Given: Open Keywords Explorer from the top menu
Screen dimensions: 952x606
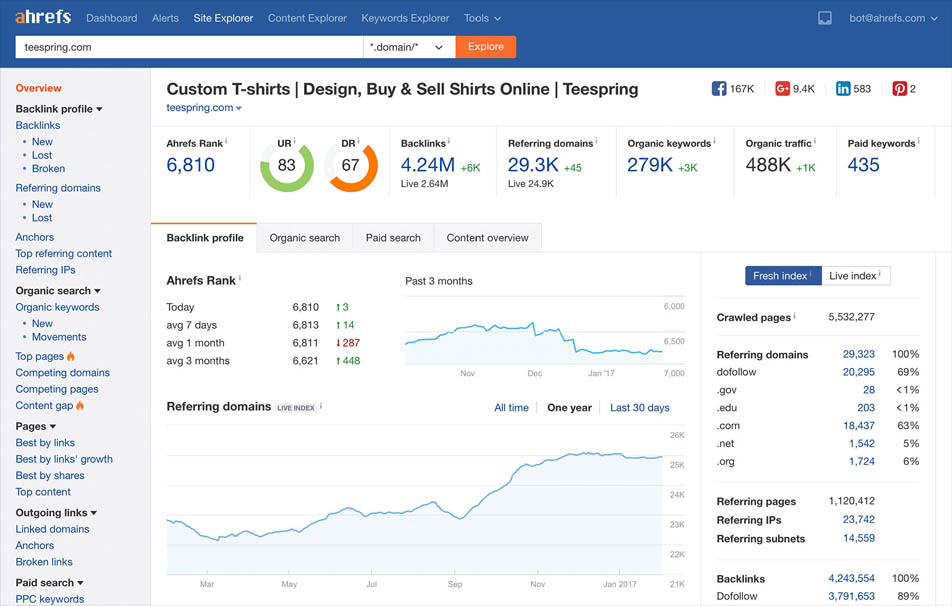Looking at the screenshot, I should pos(405,17).
